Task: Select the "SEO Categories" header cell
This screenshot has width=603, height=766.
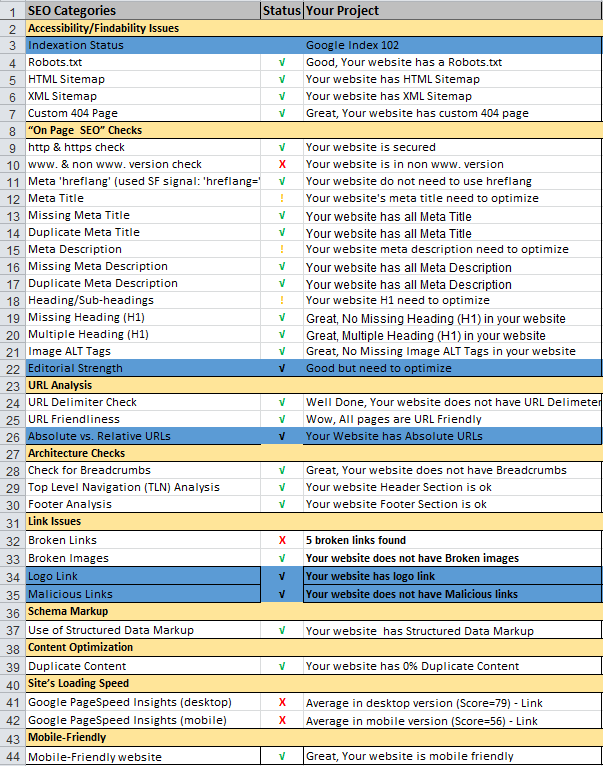Action: 140,10
